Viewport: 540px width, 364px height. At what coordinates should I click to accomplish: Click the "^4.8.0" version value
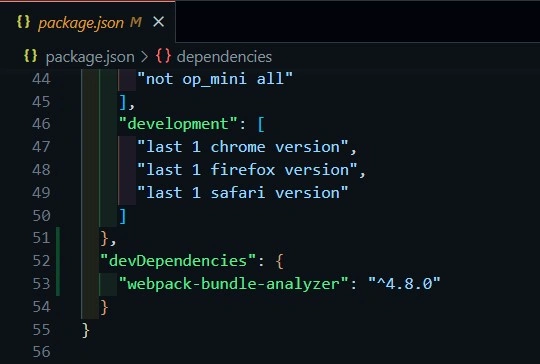pyautogui.click(x=404, y=284)
